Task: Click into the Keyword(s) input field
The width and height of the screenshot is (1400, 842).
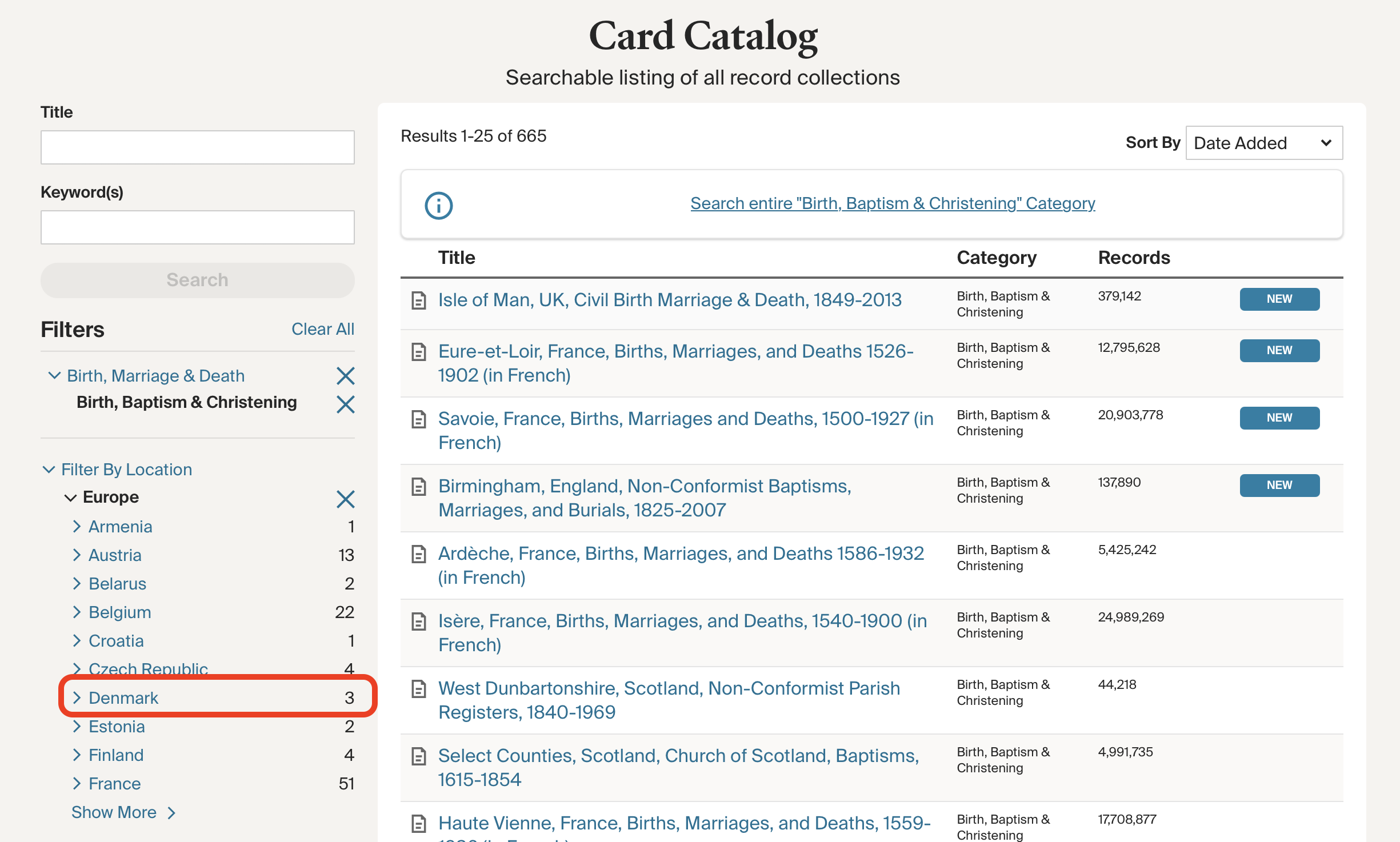Action: [x=197, y=227]
